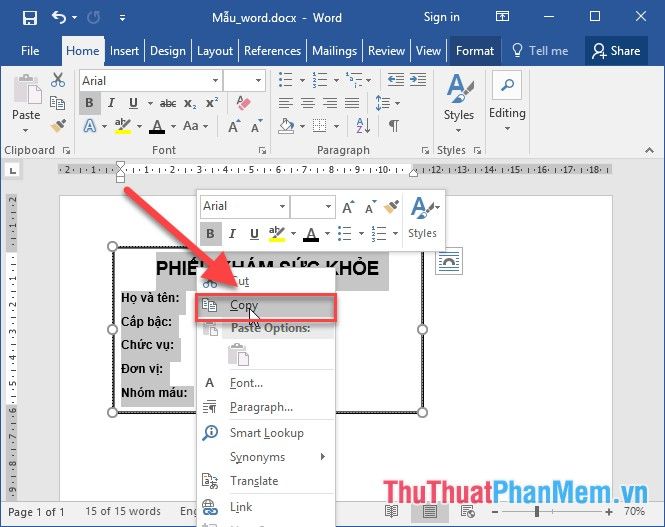This screenshot has height=527, width=665.
Task: Open Layout Options beside text box
Action: 449,261
